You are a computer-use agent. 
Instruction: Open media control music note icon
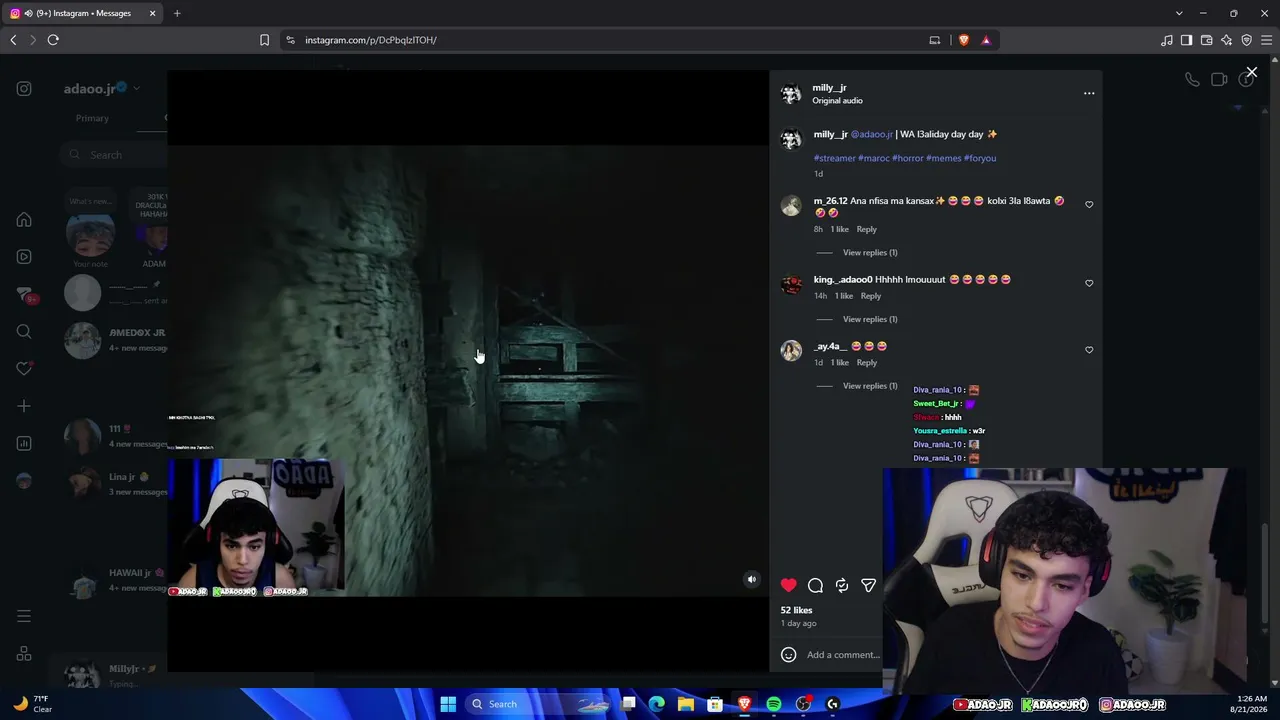pyautogui.click(x=1167, y=40)
